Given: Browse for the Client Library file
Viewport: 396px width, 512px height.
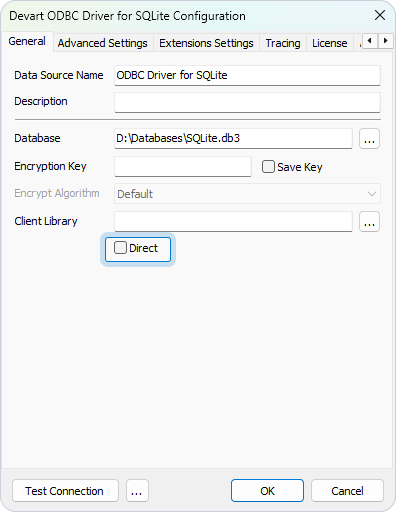Looking at the screenshot, I should [x=369, y=221].
